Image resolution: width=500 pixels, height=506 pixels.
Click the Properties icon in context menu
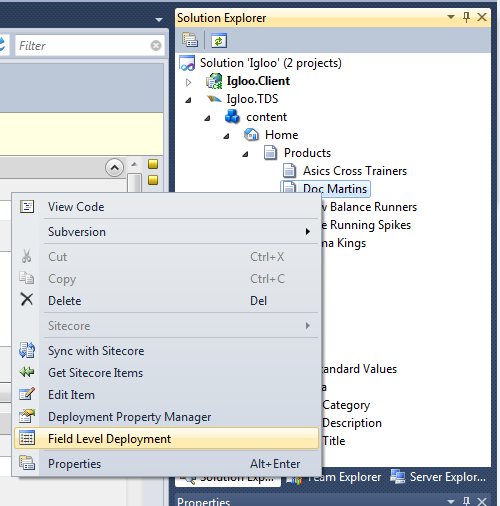click(27, 463)
